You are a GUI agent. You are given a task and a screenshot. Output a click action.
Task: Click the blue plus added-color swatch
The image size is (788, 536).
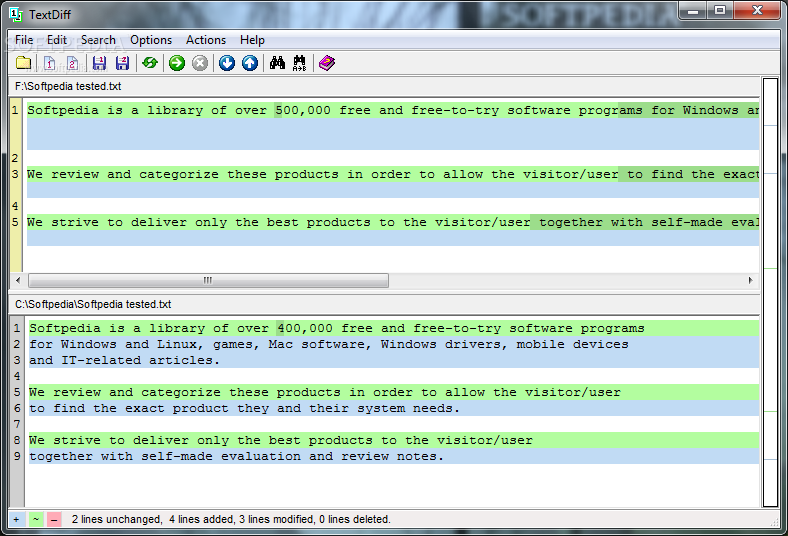16,519
